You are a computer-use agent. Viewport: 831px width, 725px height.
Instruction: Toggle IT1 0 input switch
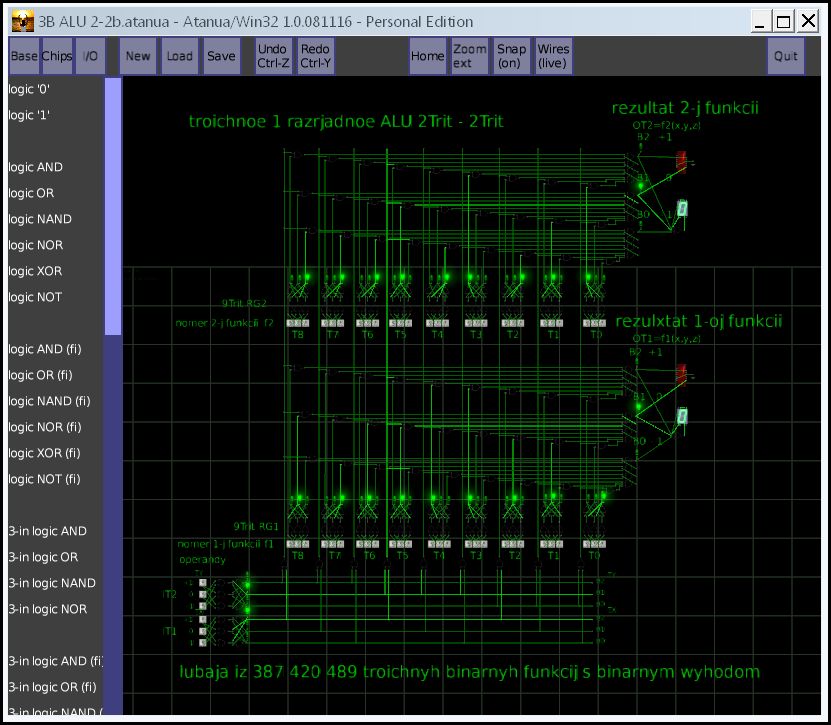pyautogui.click(x=202, y=631)
